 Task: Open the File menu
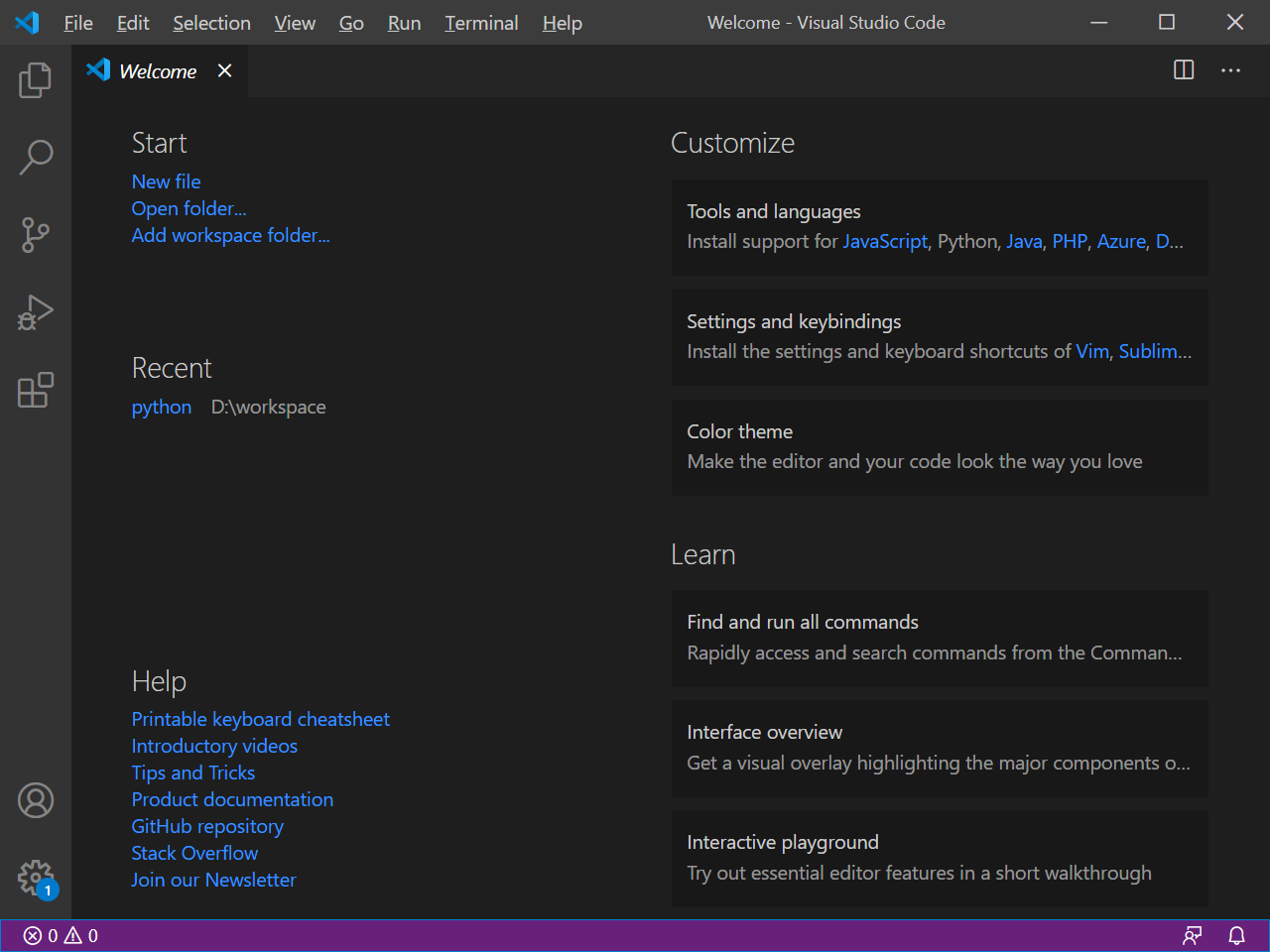(x=78, y=23)
